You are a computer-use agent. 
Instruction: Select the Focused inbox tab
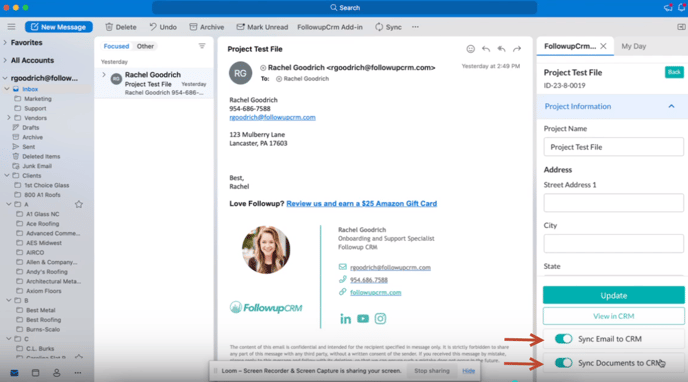point(116,46)
